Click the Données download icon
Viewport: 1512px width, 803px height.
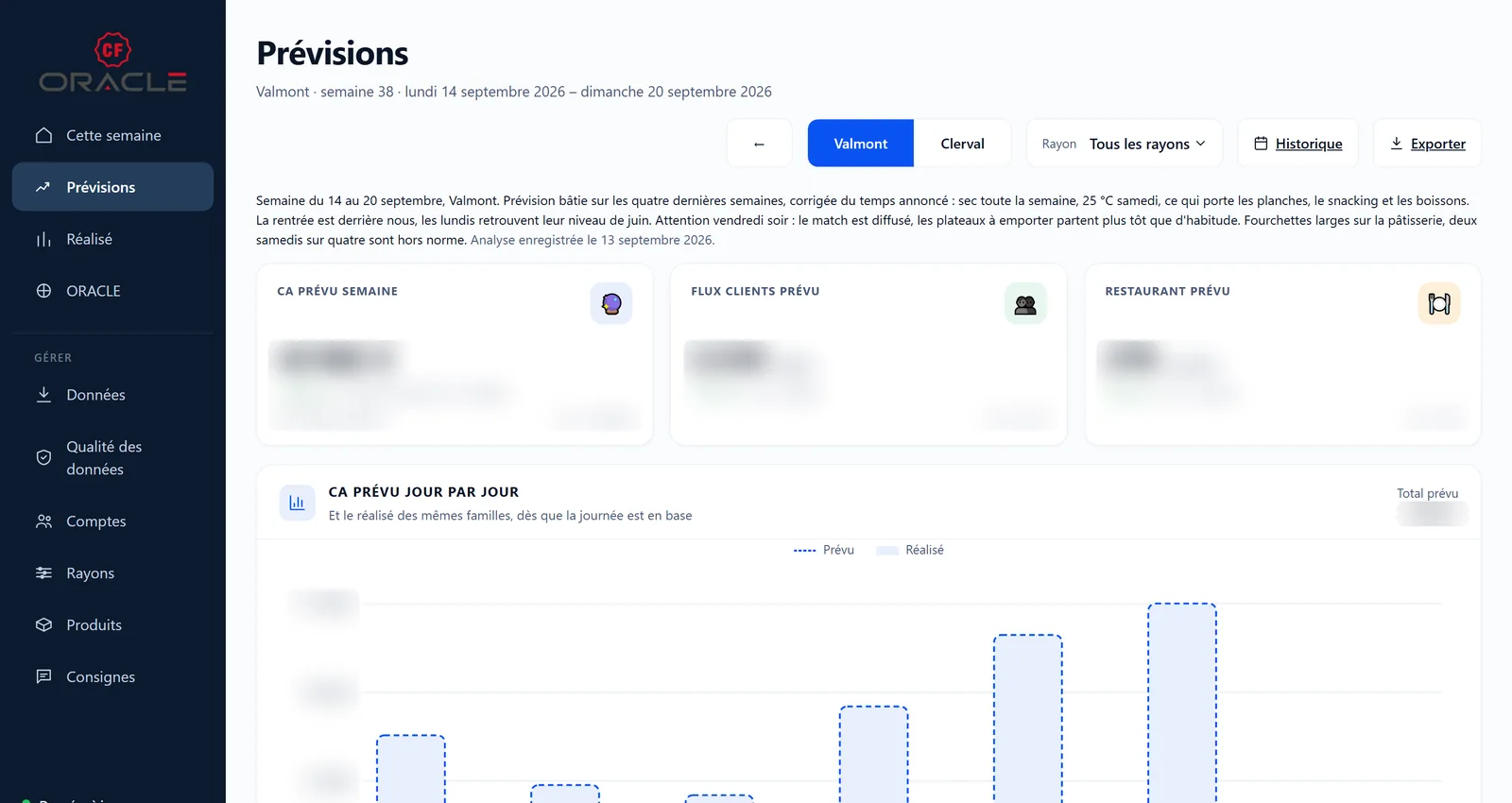pos(43,395)
